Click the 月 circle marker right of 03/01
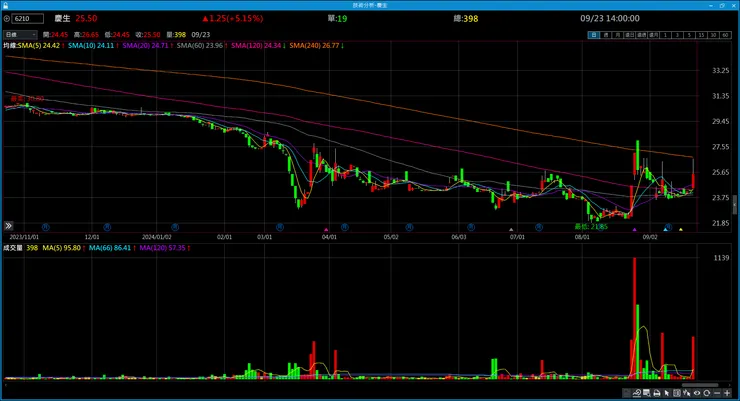Image resolution: width=740 pixels, height=401 pixels. [x=280, y=227]
